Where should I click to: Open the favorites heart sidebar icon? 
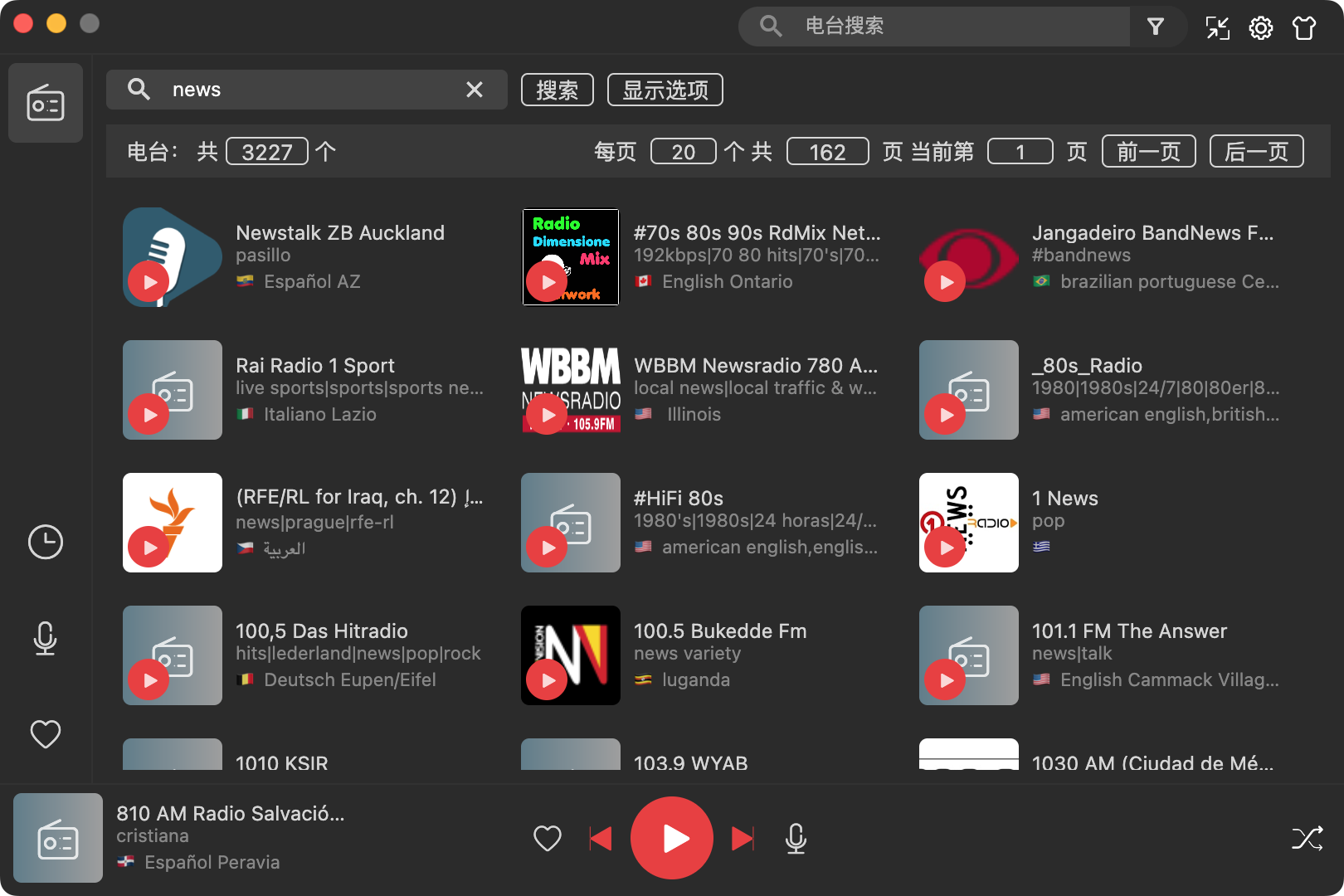46,734
